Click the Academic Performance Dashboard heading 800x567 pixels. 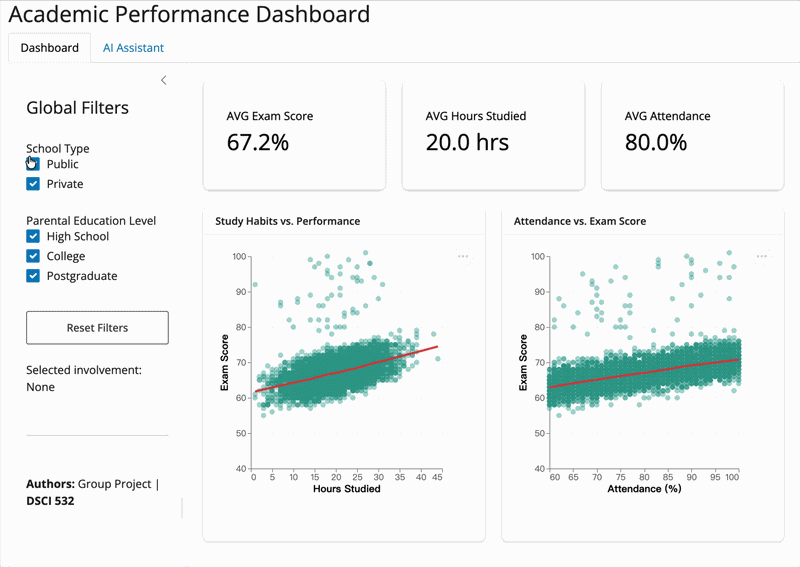click(189, 15)
